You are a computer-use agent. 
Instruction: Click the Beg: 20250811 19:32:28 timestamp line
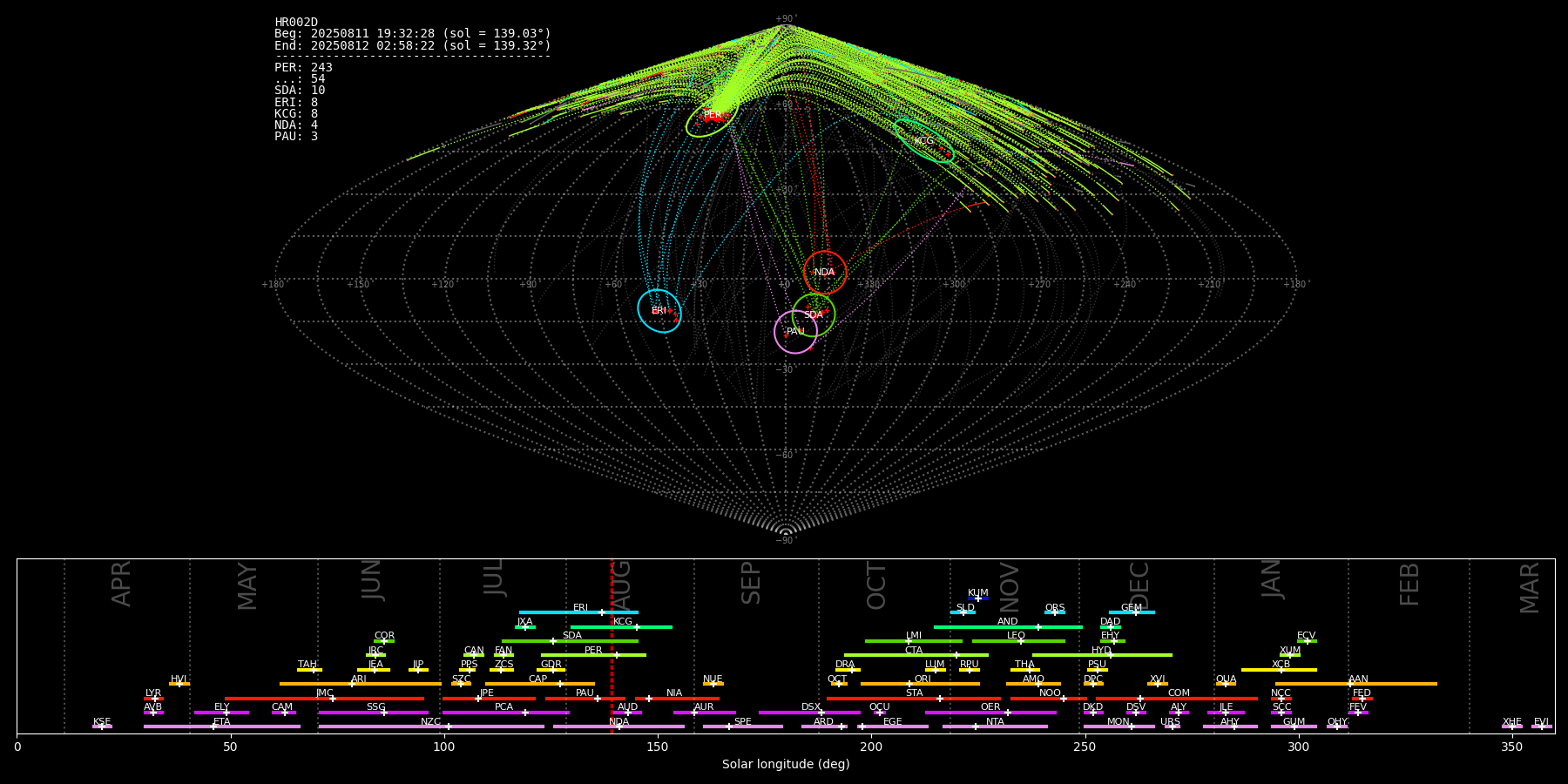[x=413, y=34]
